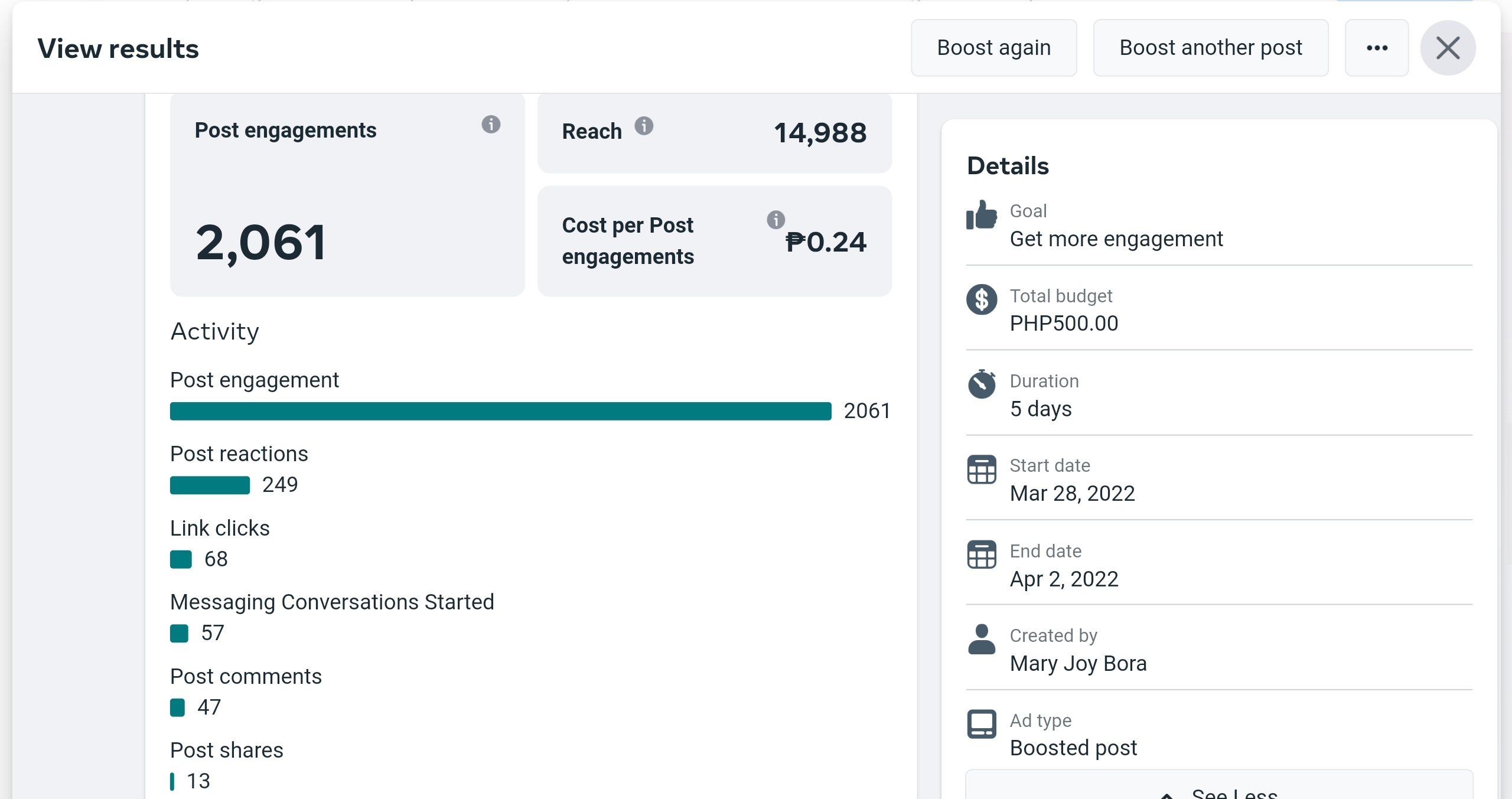Click the Start date calendar icon
The width and height of the screenshot is (1512, 799).
[982, 469]
